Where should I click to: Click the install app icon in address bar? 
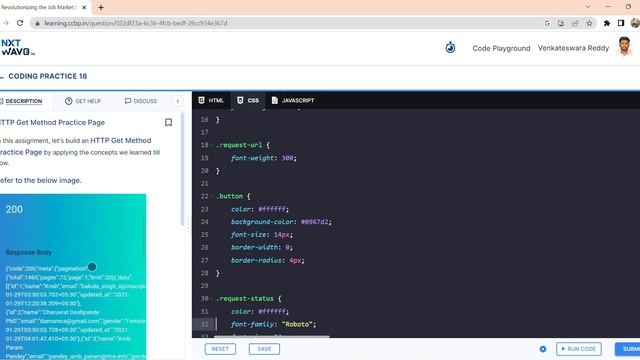pyautogui.click(x=561, y=23)
